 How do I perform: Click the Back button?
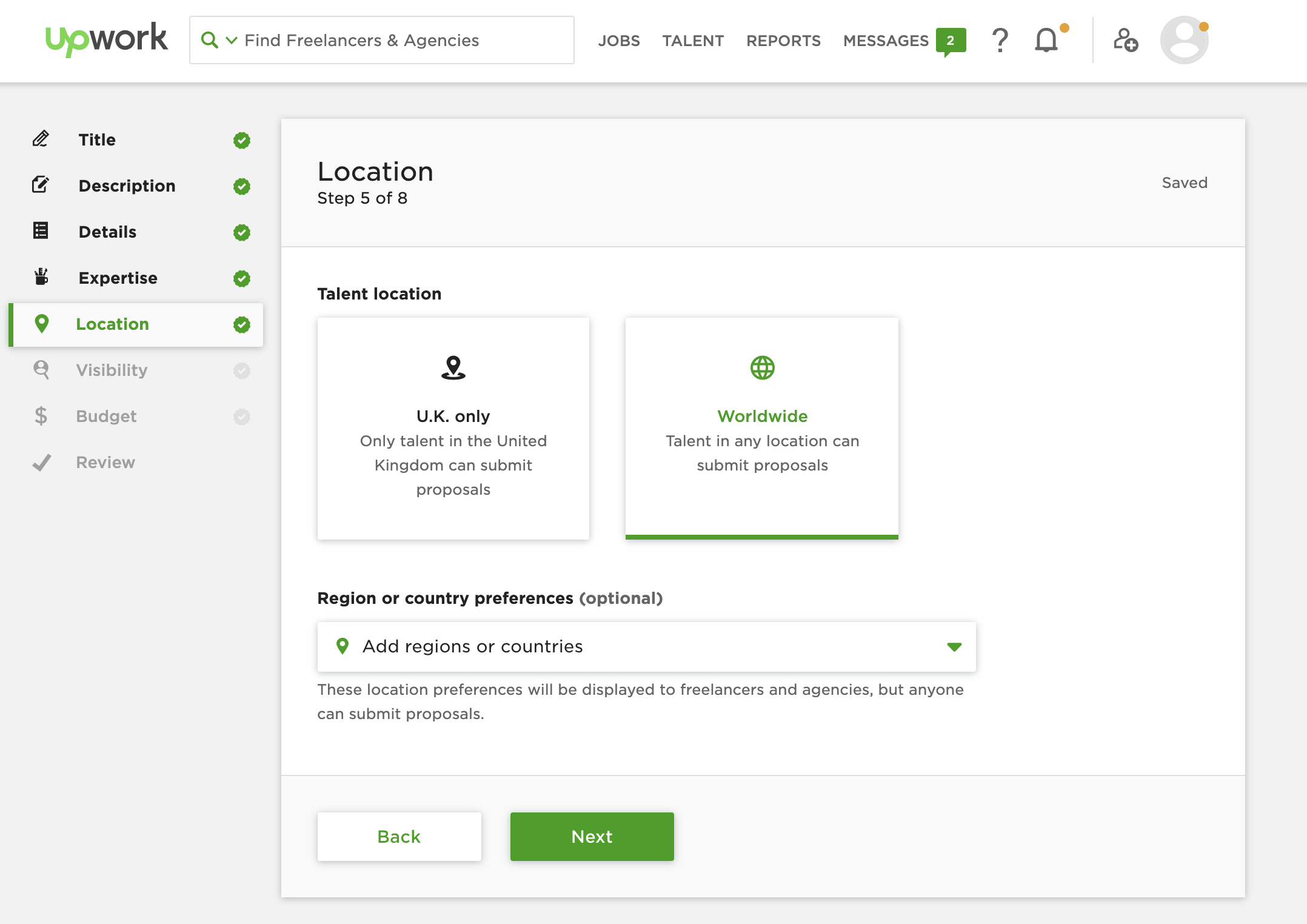[399, 836]
